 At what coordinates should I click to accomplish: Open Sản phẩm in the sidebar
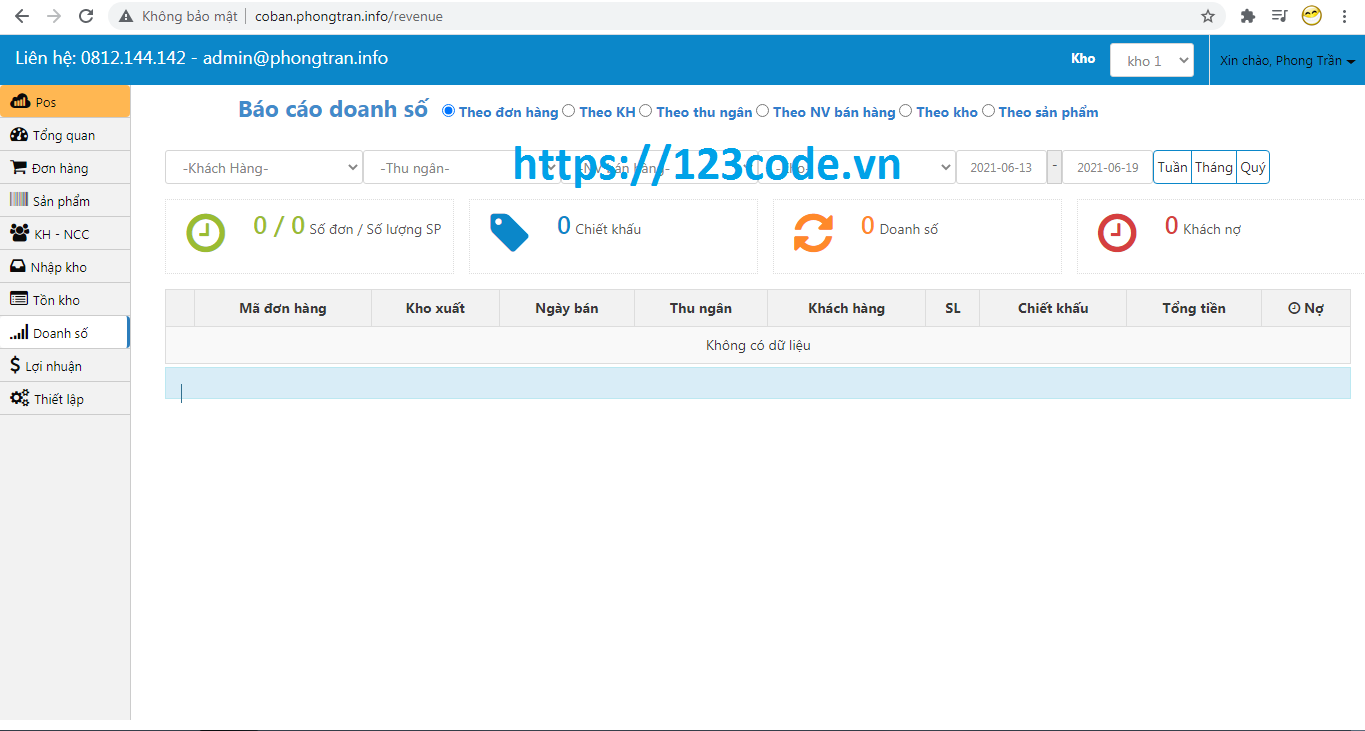(x=65, y=201)
